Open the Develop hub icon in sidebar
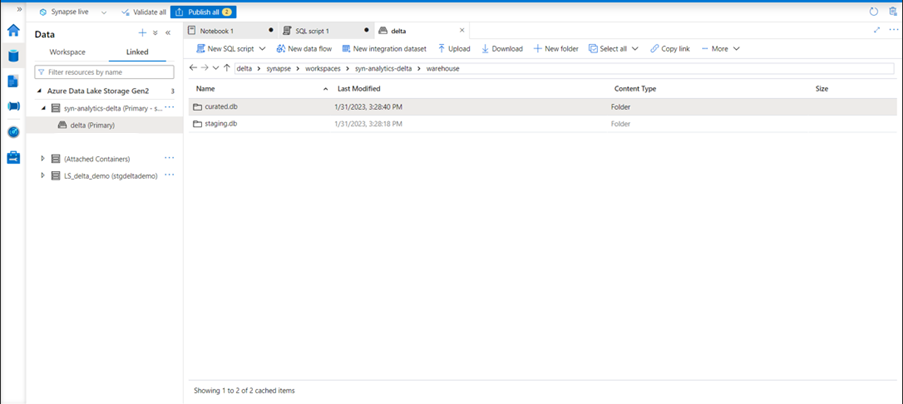 click(13, 81)
